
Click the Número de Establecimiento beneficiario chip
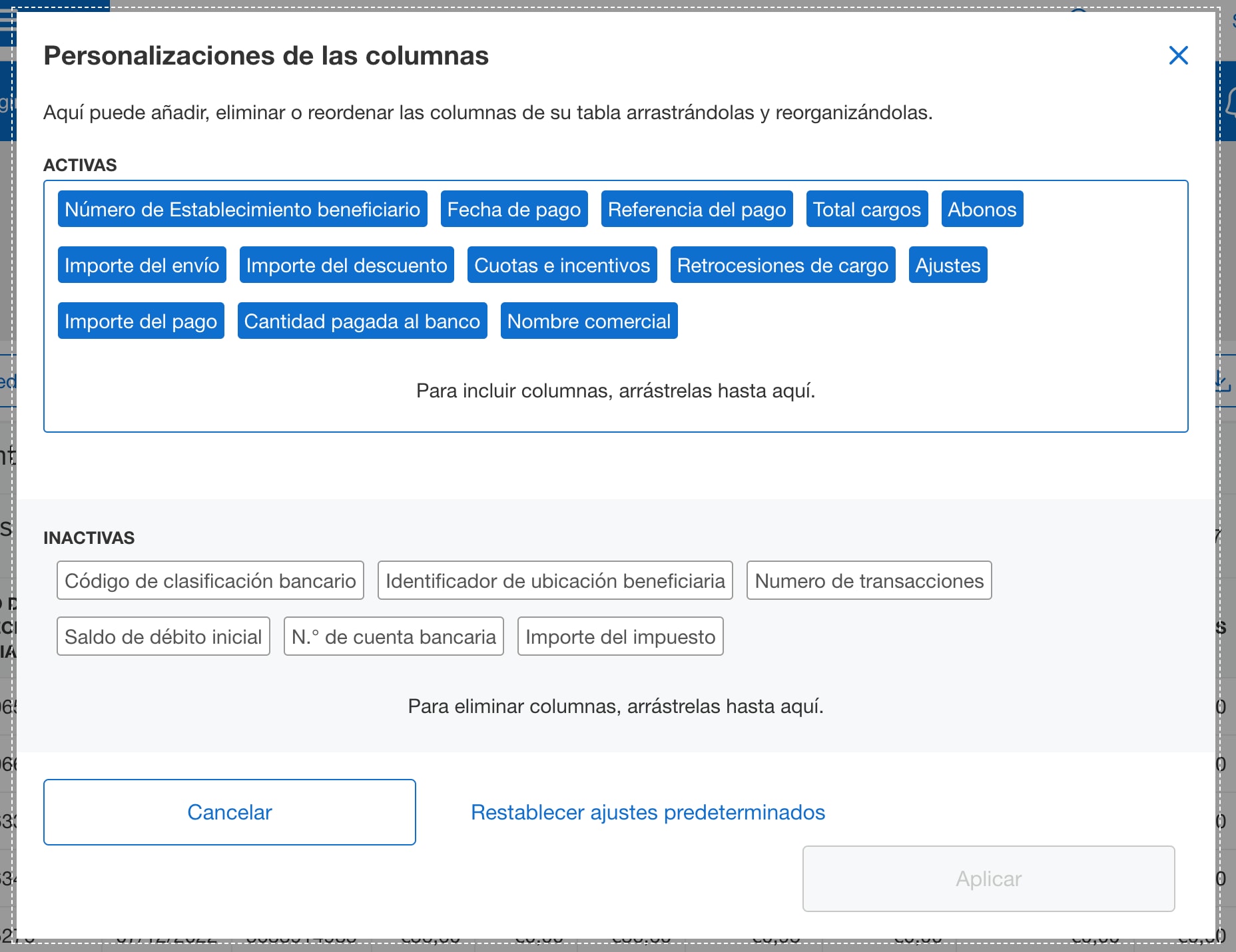[242, 209]
